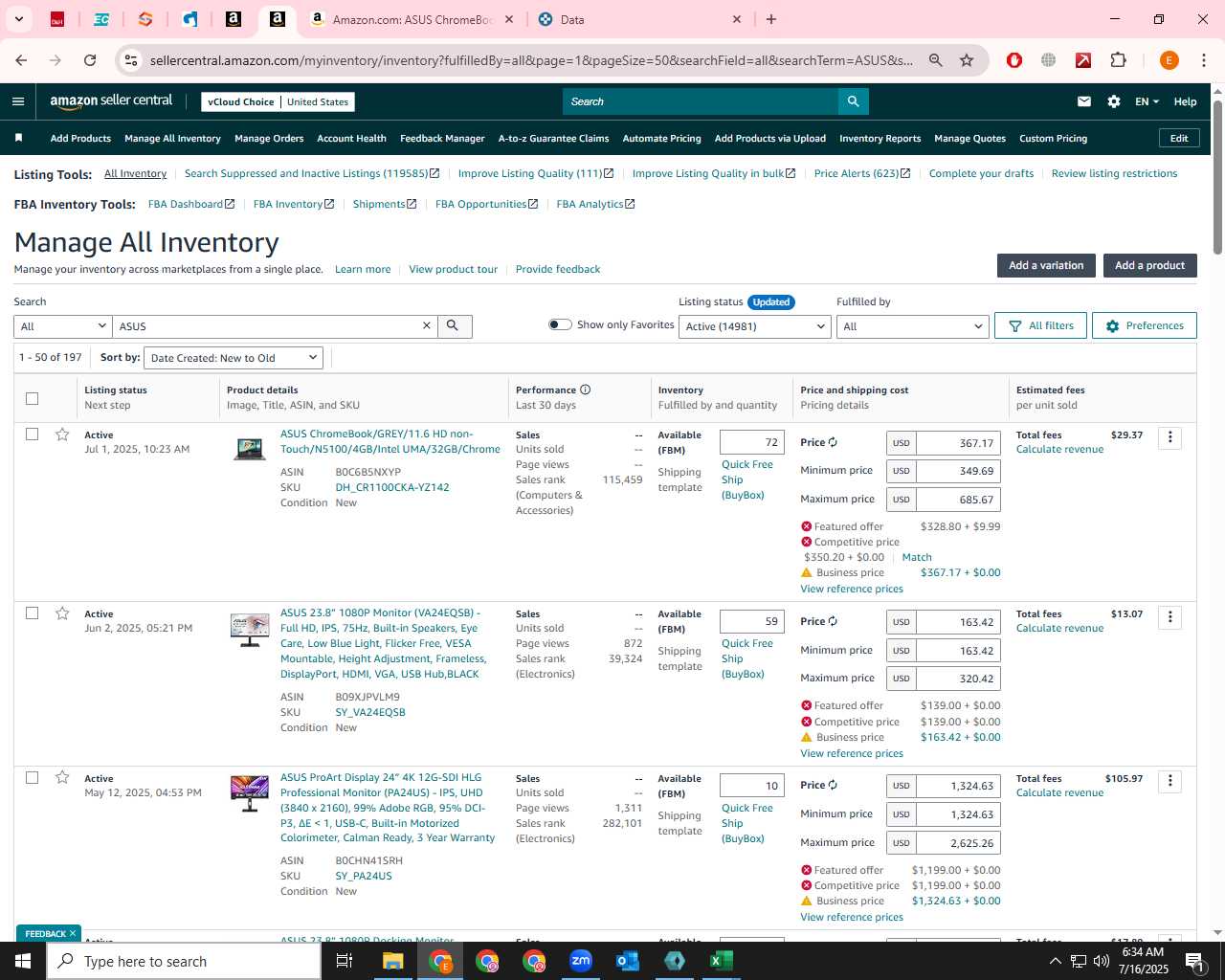
Task: Click Match link for ChromeBook competitive price
Action: [916, 557]
